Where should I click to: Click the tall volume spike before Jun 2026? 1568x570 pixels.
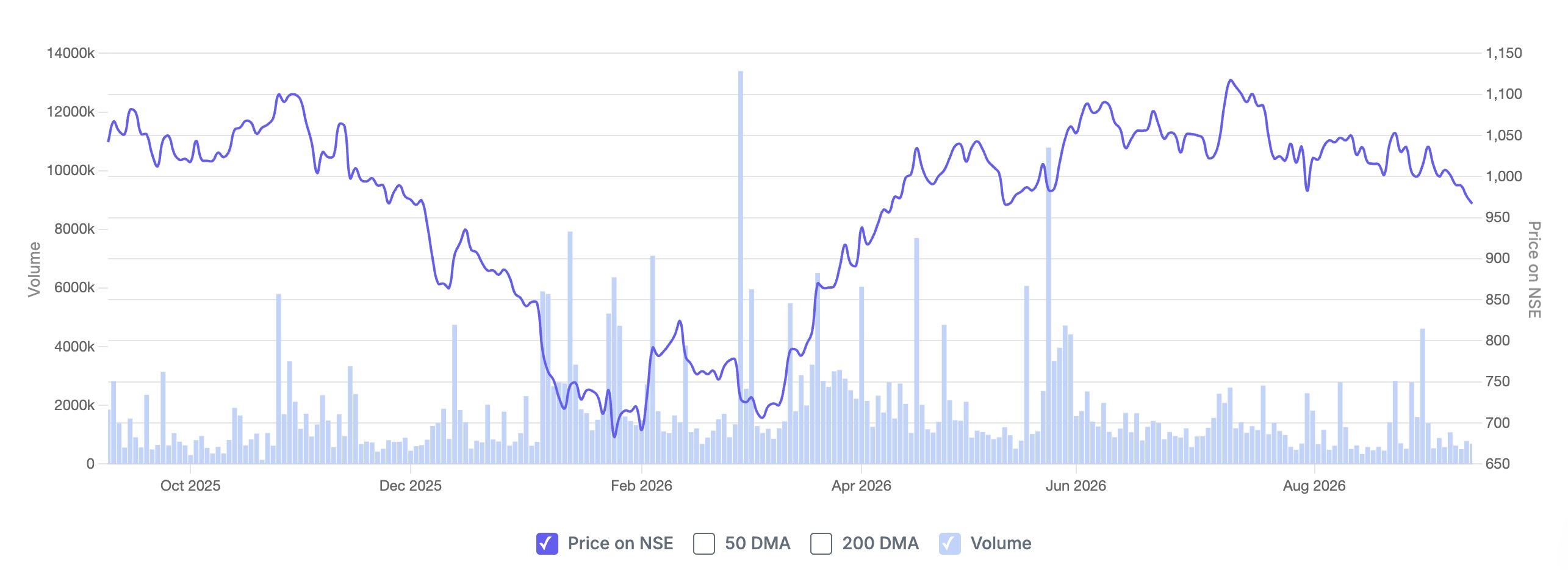[1049, 305]
